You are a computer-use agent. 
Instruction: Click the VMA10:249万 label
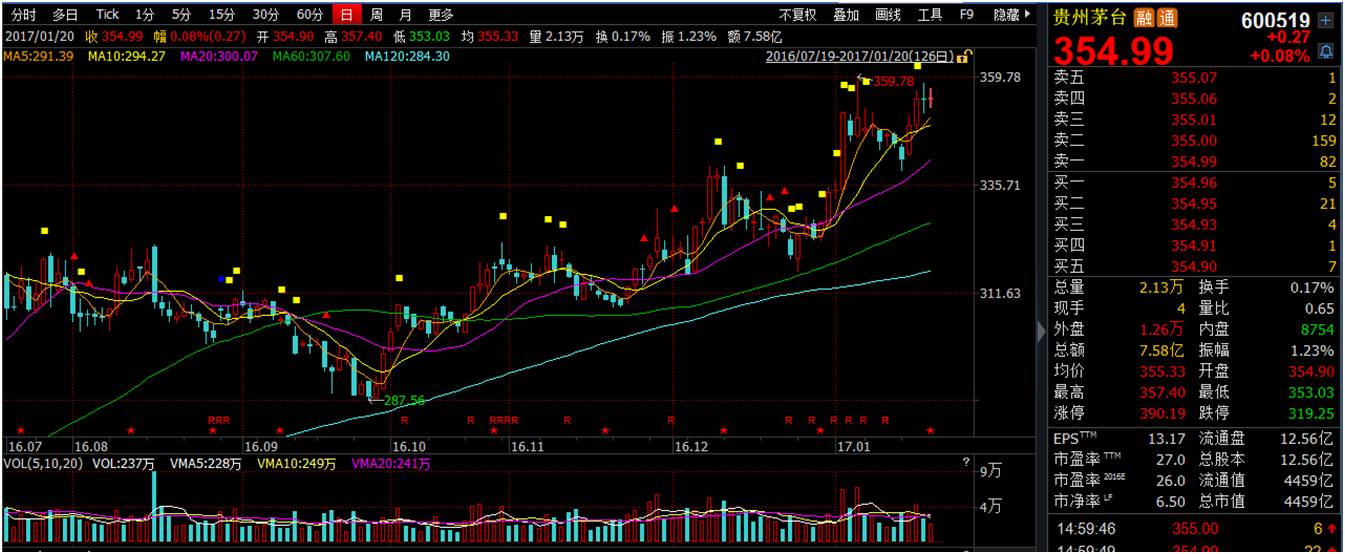(297, 464)
